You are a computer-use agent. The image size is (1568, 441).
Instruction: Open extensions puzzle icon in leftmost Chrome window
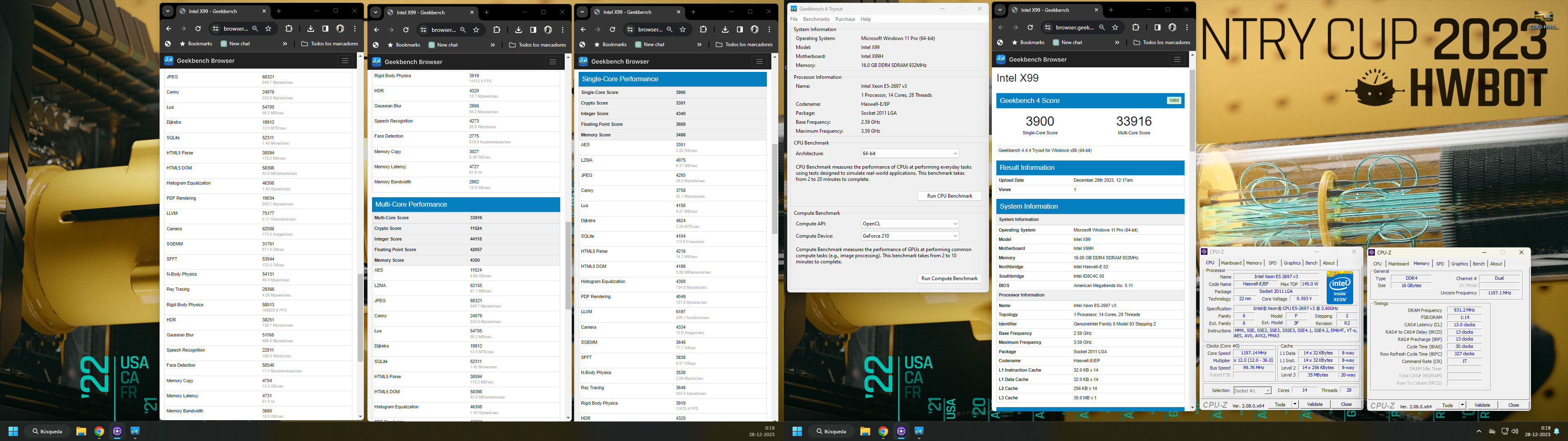point(289,29)
